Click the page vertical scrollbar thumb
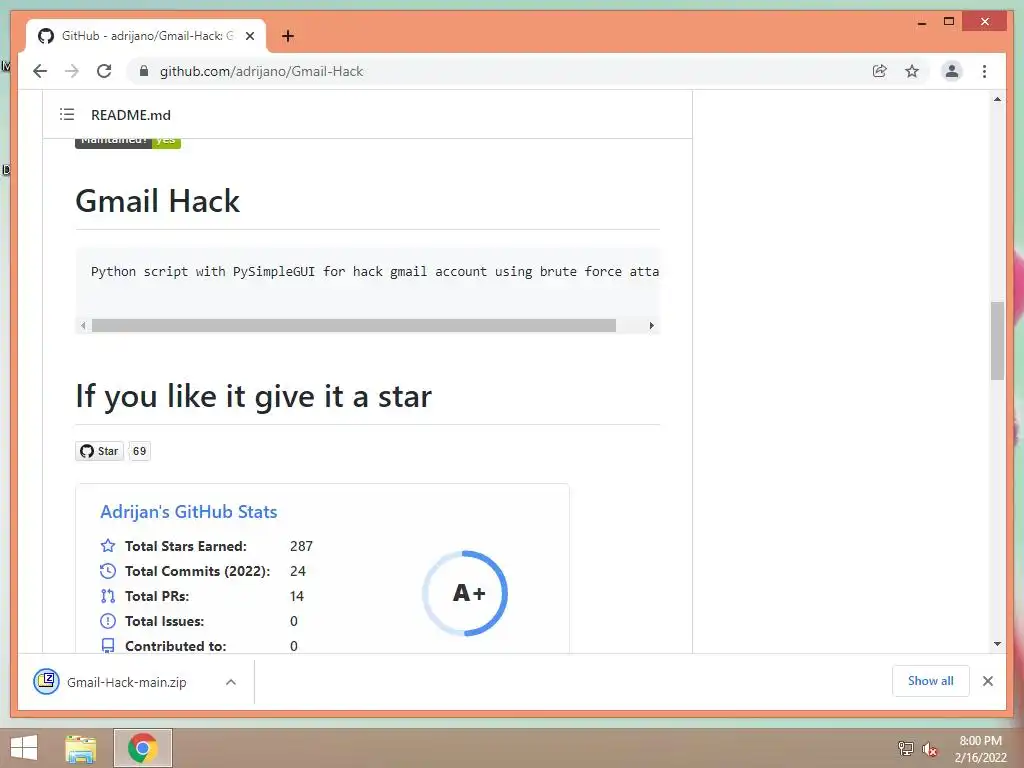This screenshot has width=1024, height=768. coord(997,341)
